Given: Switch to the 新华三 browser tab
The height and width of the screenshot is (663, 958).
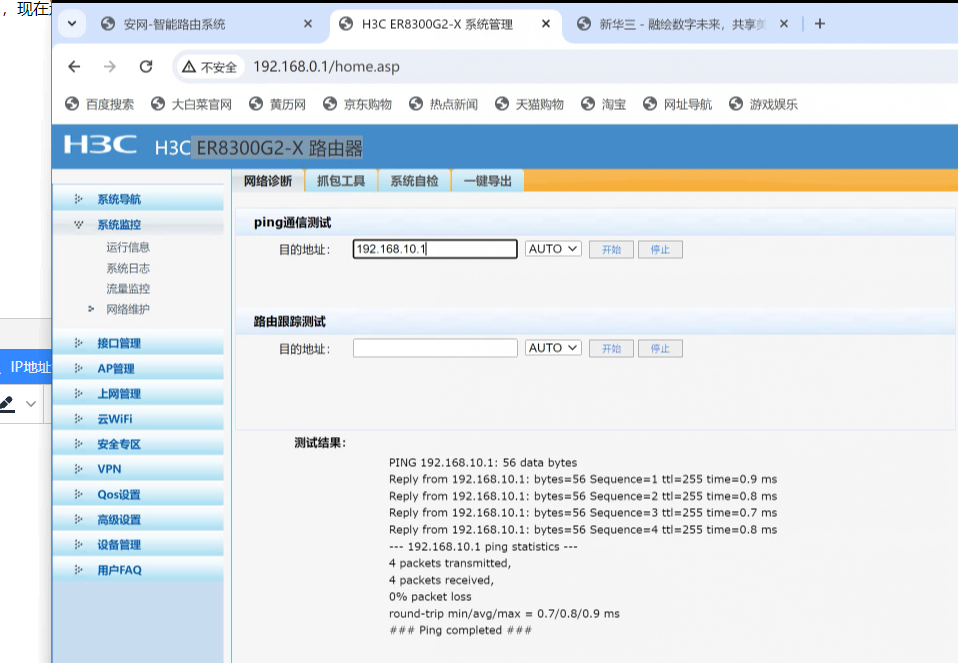Looking at the screenshot, I should (682, 24).
